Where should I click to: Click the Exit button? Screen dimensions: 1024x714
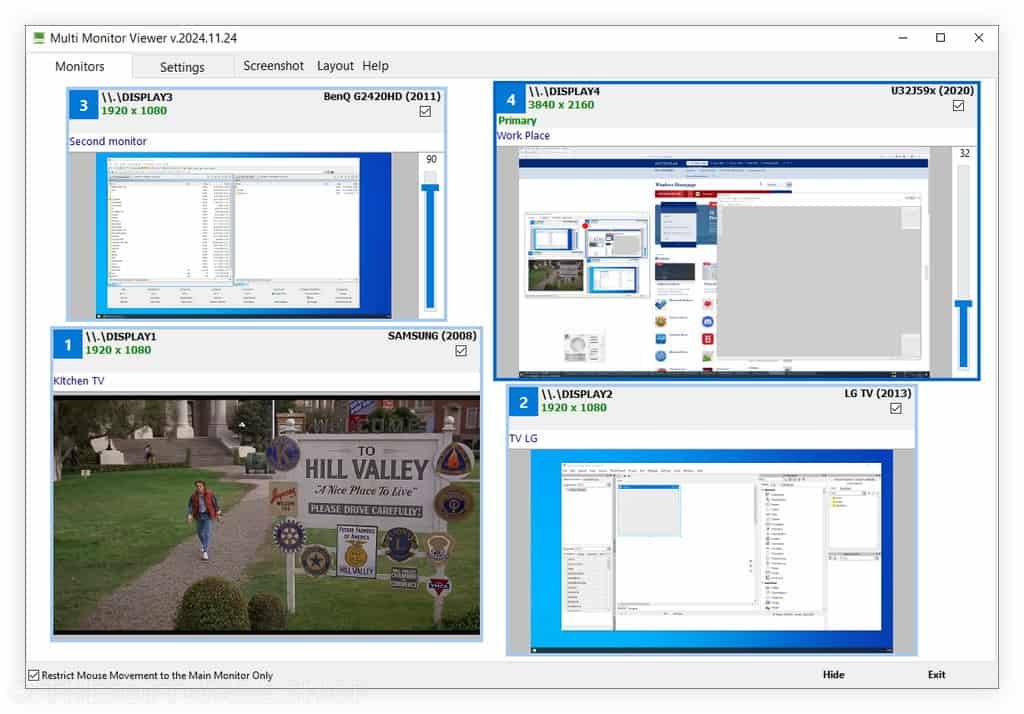click(936, 674)
